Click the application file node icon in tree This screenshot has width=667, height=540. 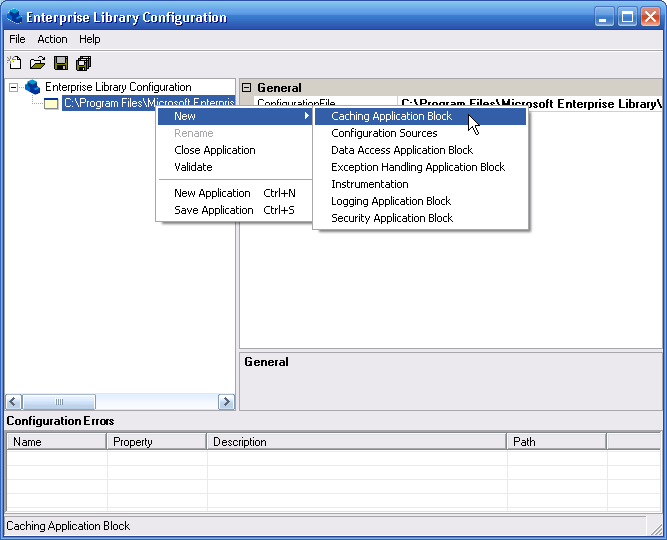click(x=51, y=103)
